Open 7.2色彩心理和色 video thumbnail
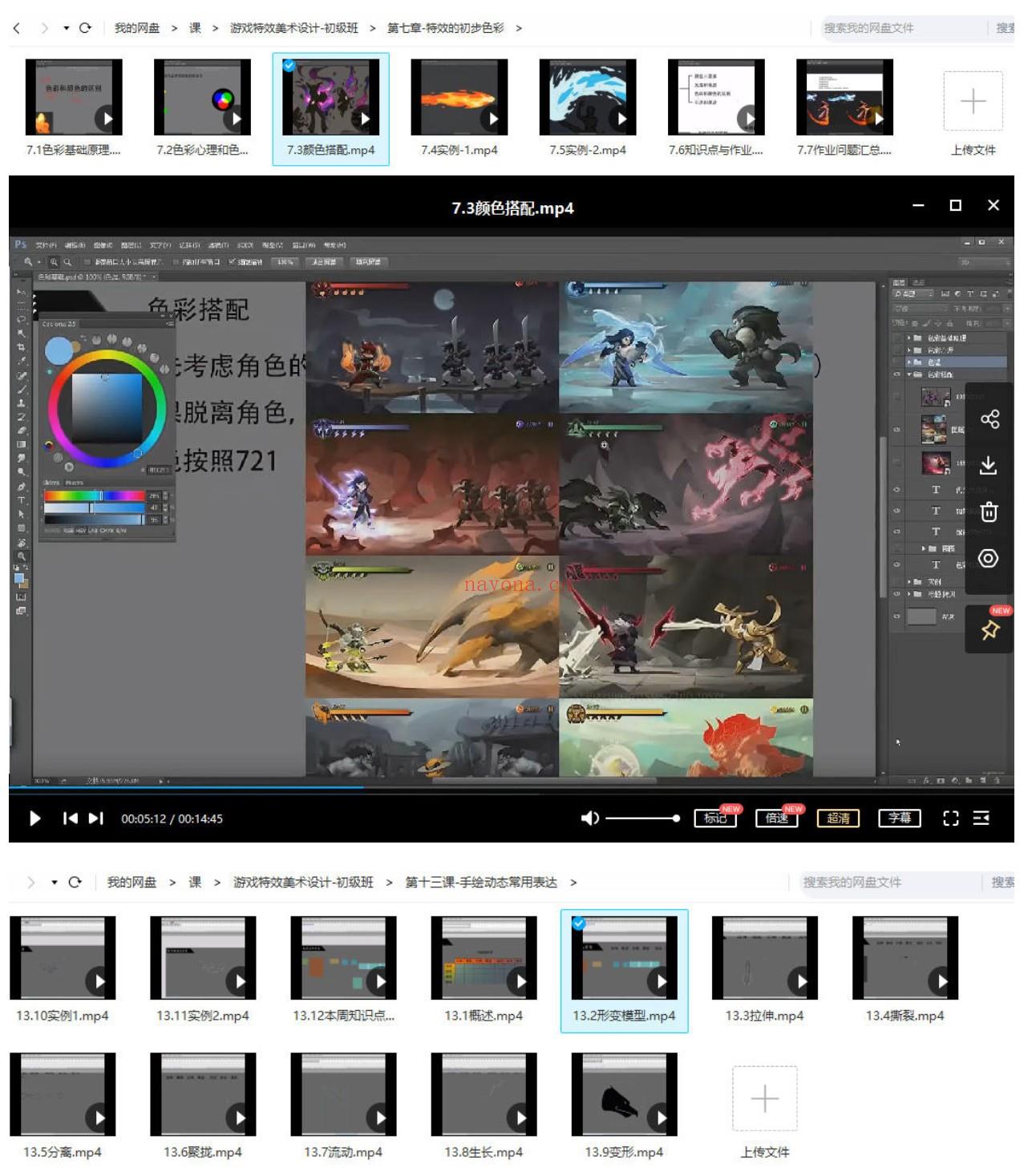Screen dimensions: 1036x1168 point(202,97)
